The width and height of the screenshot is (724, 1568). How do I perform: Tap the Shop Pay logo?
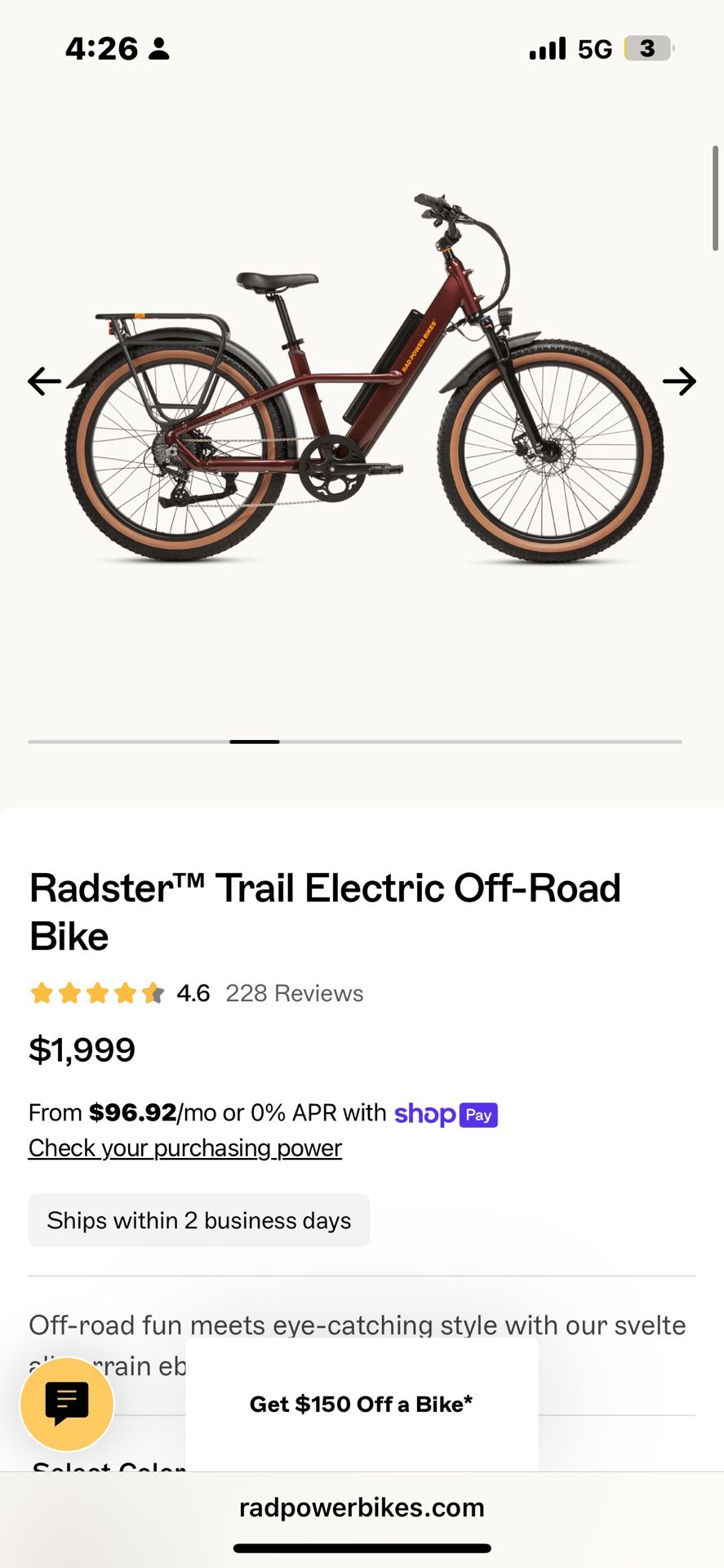(x=446, y=1114)
